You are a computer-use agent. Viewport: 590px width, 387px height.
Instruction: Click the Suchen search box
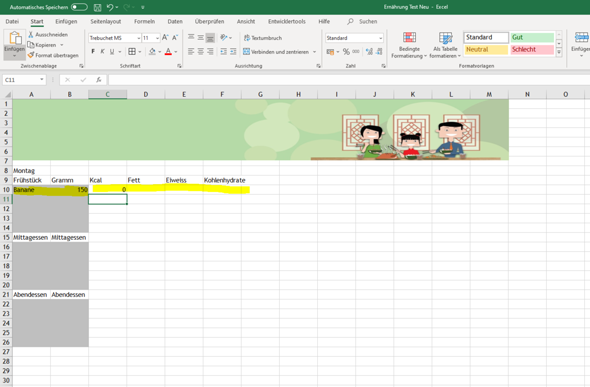pyautogui.click(x=363, y=21)
